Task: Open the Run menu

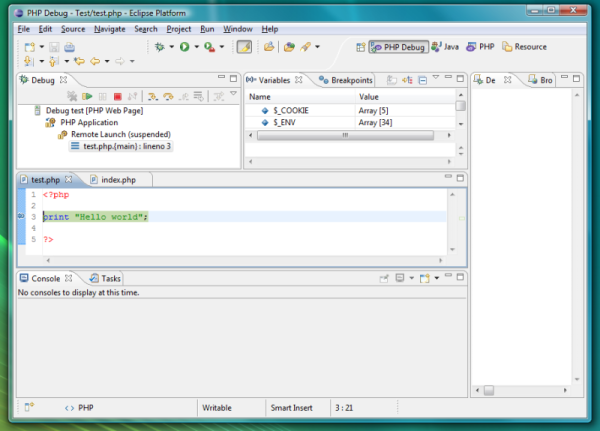Action: tap(207, 29)
